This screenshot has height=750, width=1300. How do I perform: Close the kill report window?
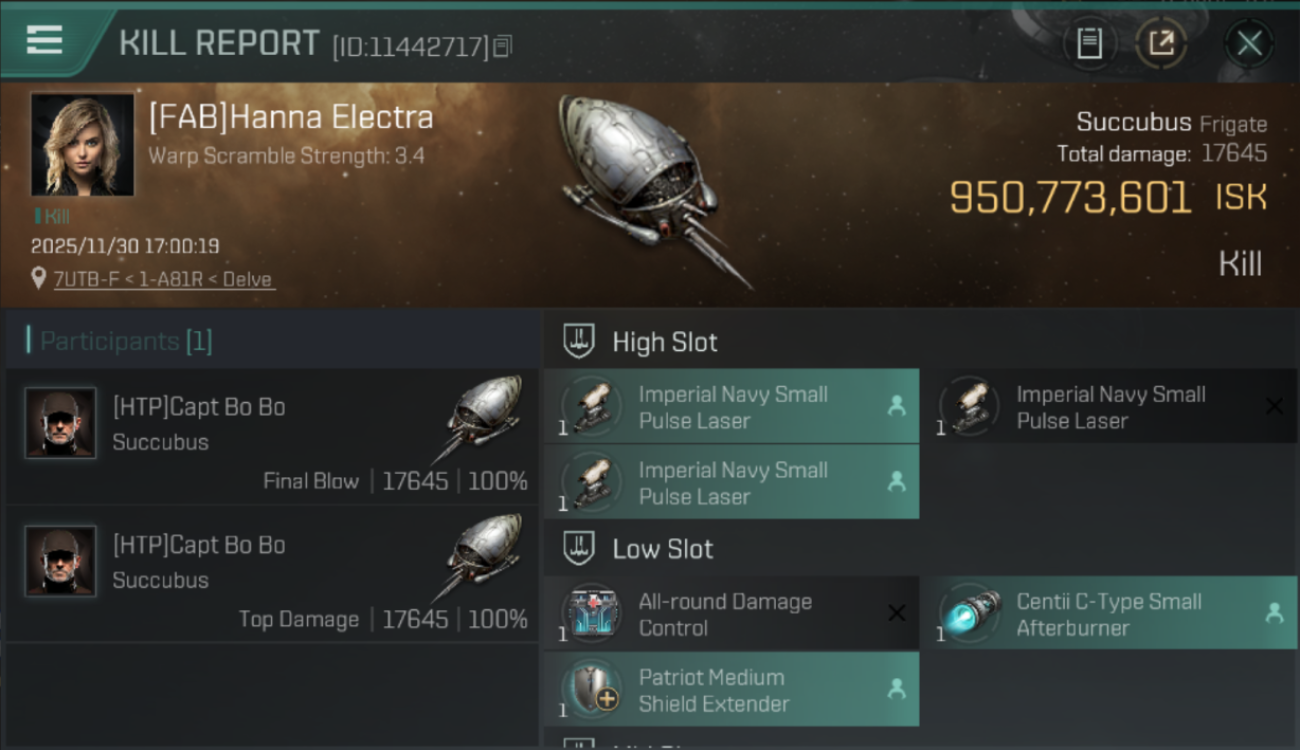pos(1249,43)
